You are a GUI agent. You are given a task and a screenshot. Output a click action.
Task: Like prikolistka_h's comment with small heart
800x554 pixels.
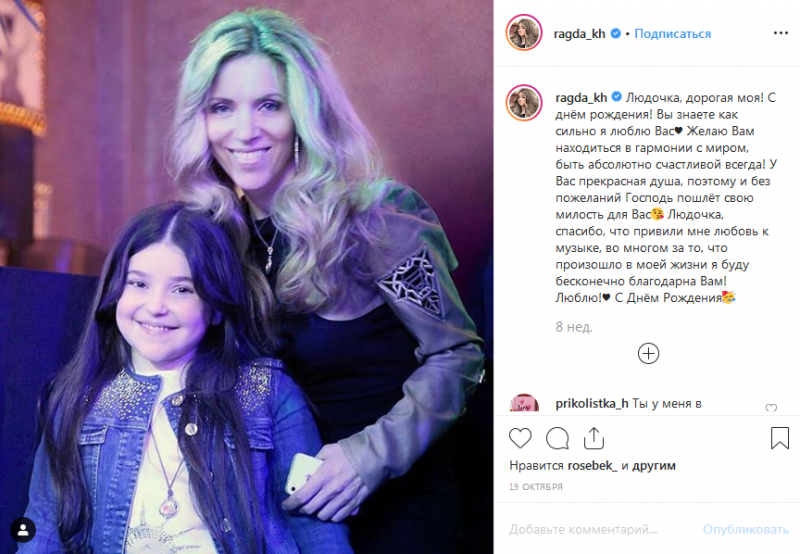[771, 408]
